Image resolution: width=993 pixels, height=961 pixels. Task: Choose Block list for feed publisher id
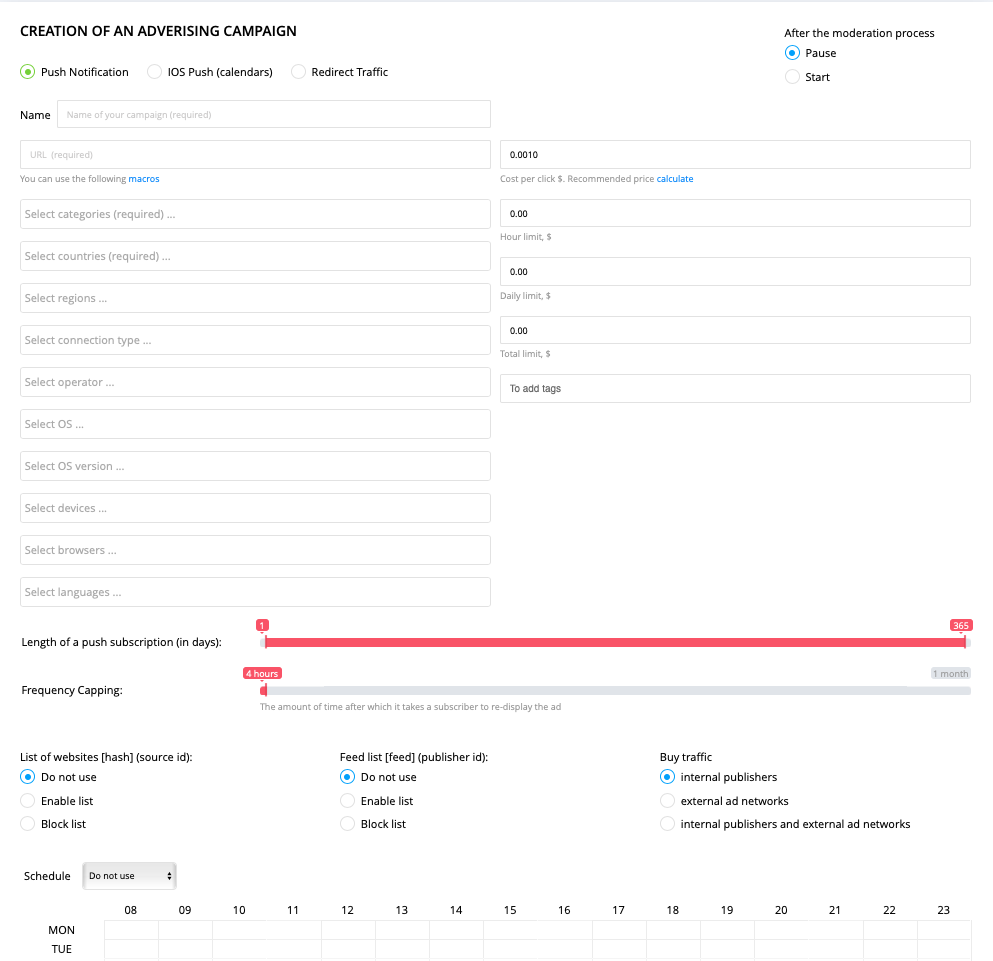point(347,824)
